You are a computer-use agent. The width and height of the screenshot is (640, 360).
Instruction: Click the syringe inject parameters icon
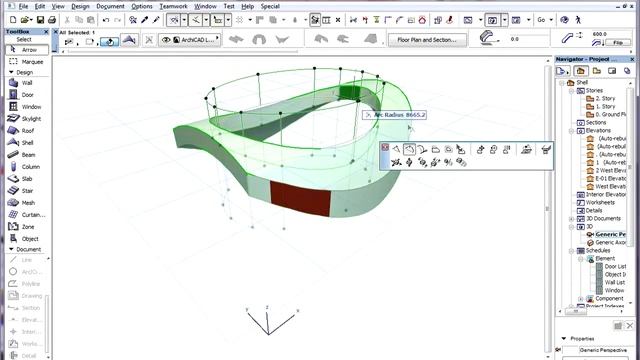156,20
